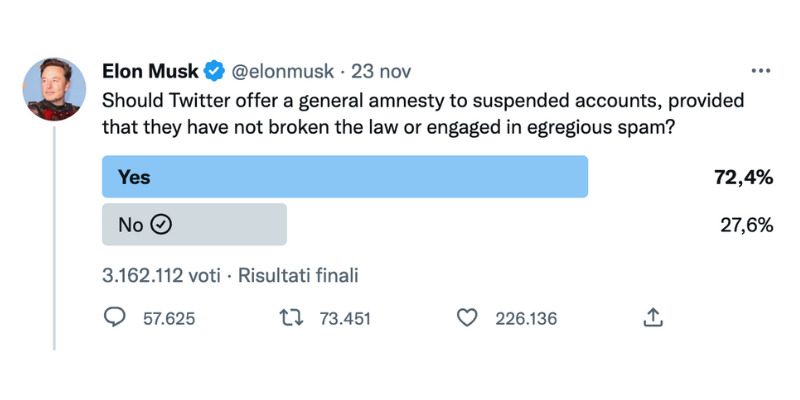Click the 226.136 likes count
This screenshot has height=400, width=800.
coord(526,319)
